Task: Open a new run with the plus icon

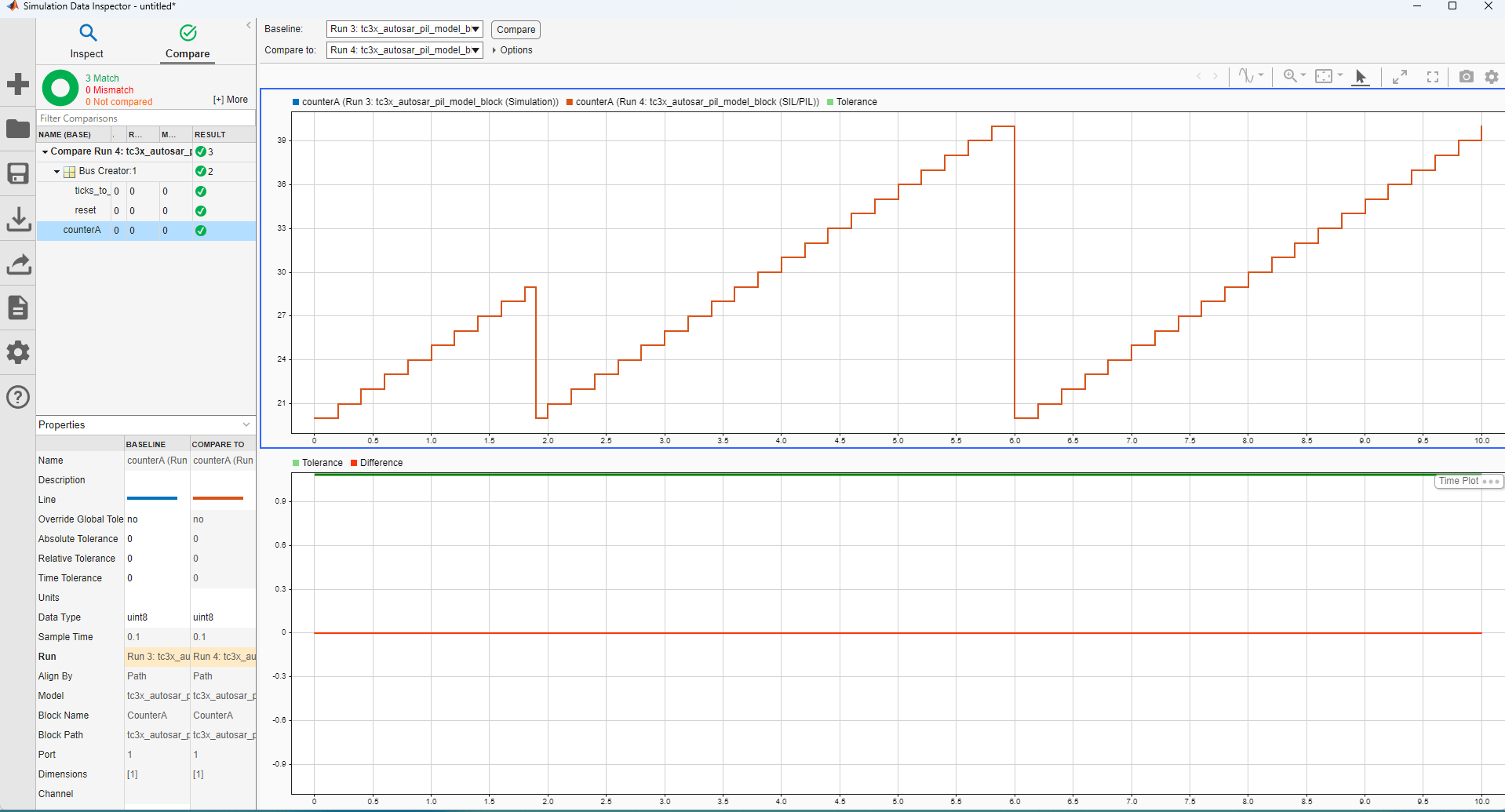Action: pos(17,83)
